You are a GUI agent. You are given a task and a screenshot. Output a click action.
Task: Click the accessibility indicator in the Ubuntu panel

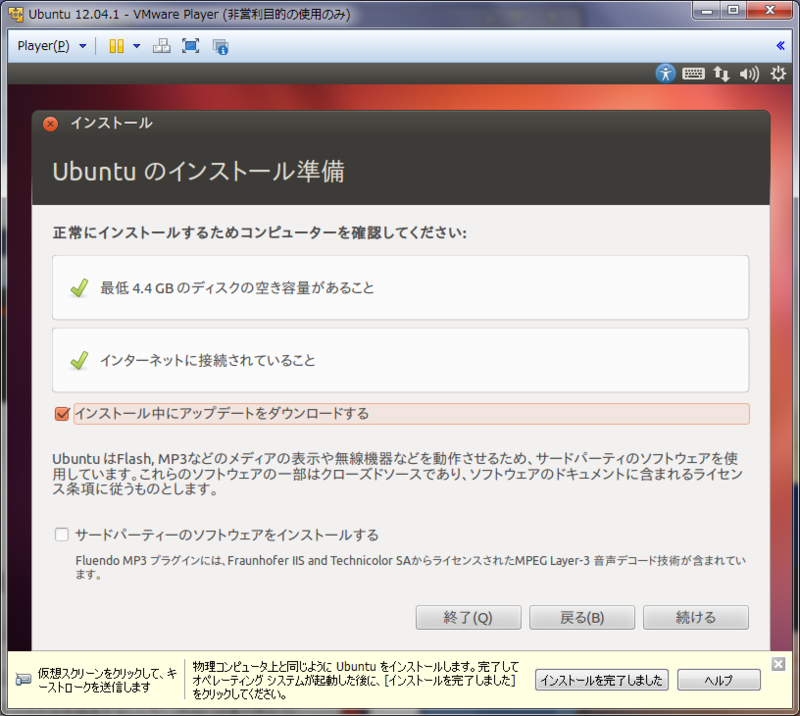tap(665, 73)
